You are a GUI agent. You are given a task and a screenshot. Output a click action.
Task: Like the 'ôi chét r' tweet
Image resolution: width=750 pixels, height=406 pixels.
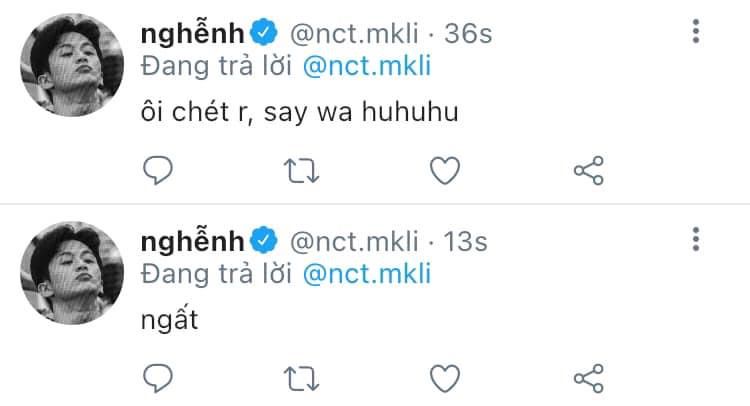pyautogui.click(x=444, y=172)
